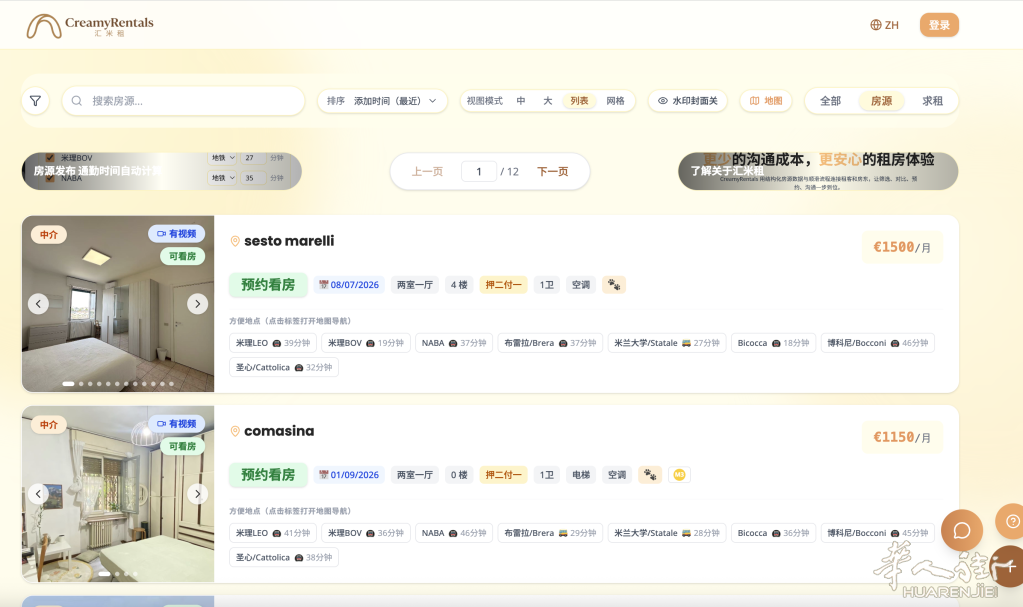Click 布雷拉/Brera 37分钟 tag

tap(550, 343)
